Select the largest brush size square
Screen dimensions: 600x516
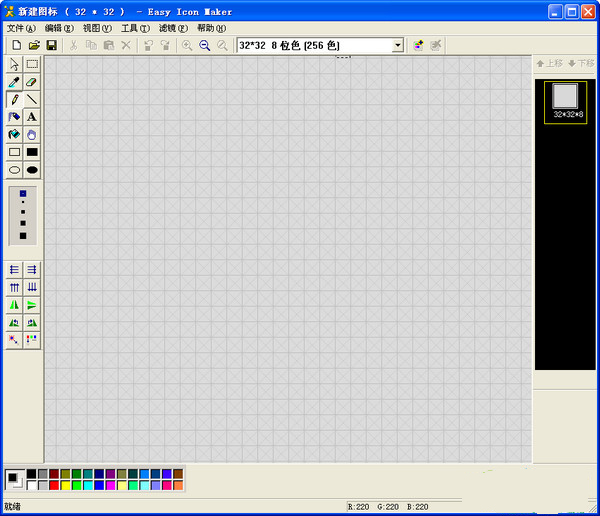pos(23,236)
